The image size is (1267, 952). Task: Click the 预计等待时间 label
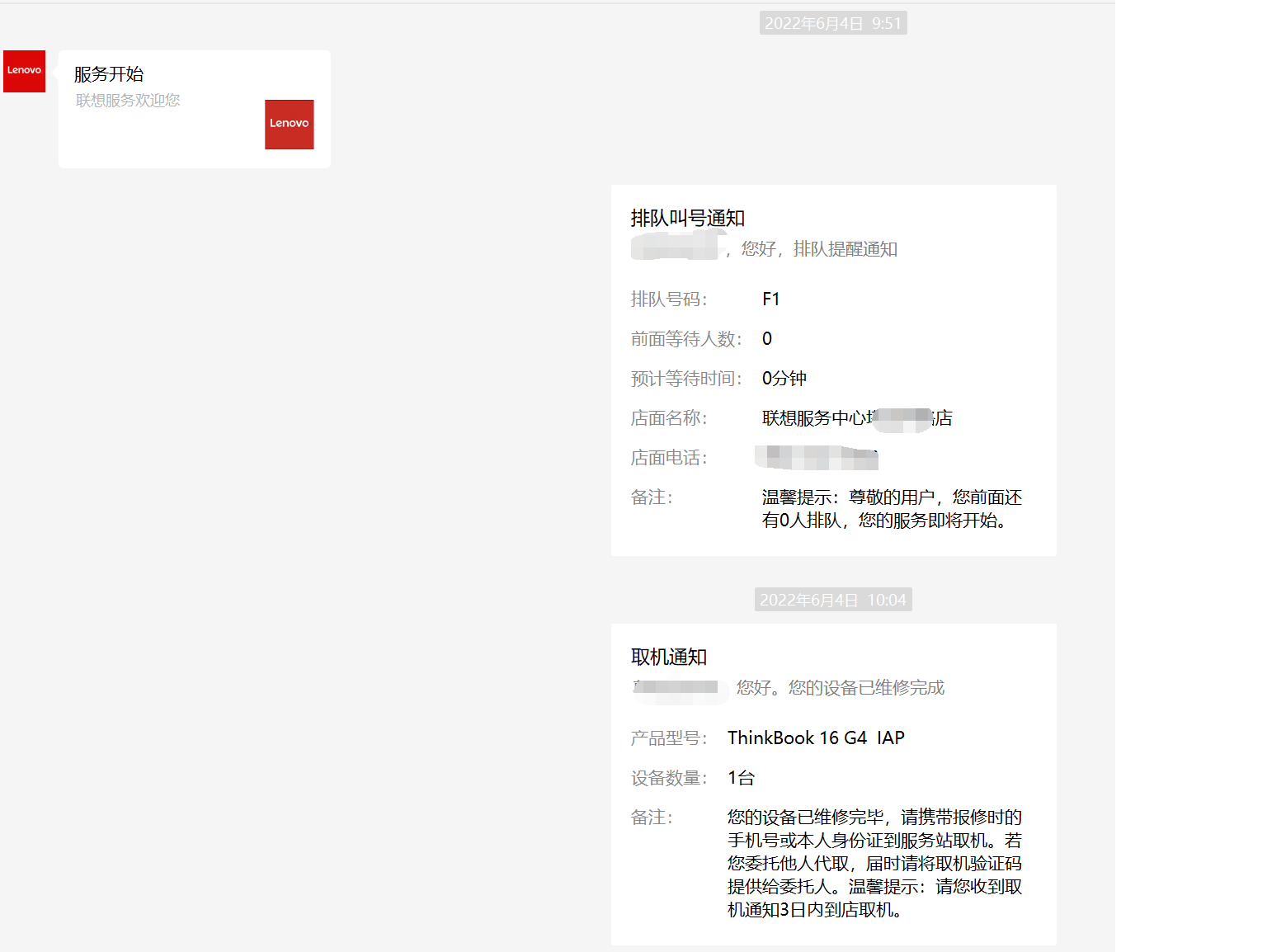pos(686,379)
